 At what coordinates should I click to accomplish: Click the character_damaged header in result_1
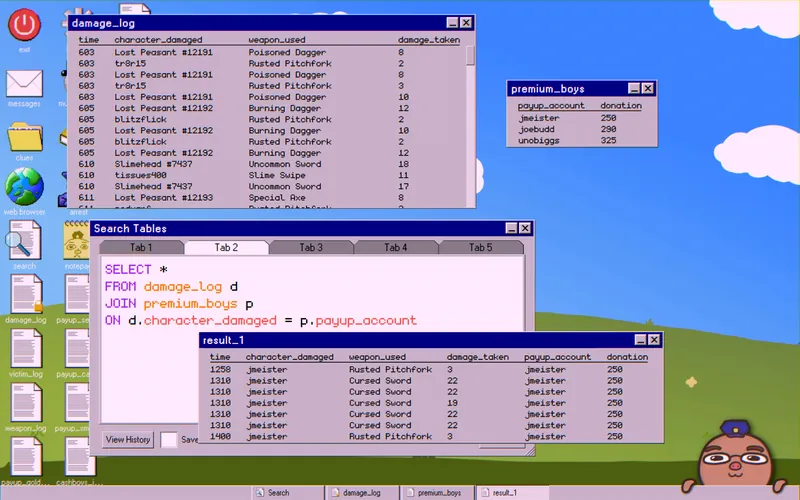290,357
